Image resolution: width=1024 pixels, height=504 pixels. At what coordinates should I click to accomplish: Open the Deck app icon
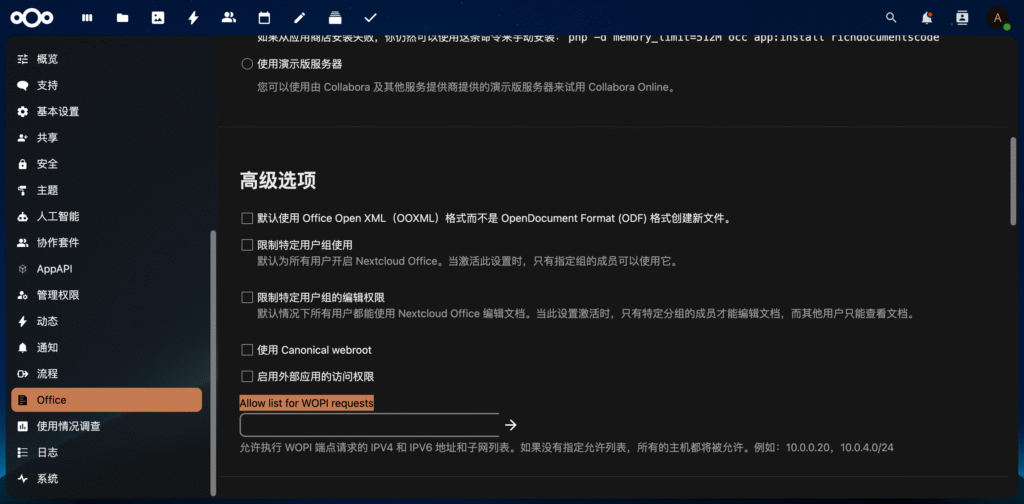[x=335, y=17]
